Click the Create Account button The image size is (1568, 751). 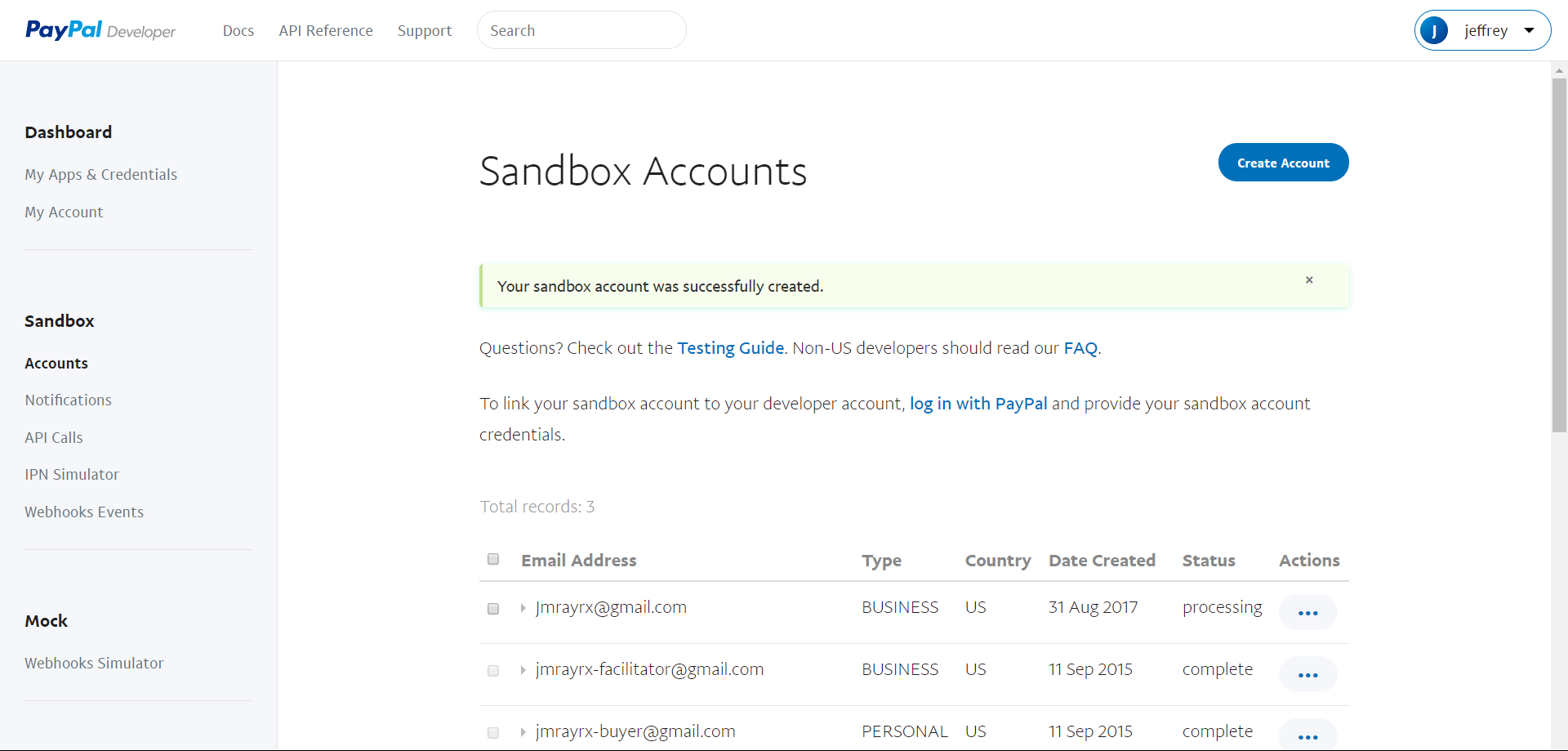click(1282, 163)
